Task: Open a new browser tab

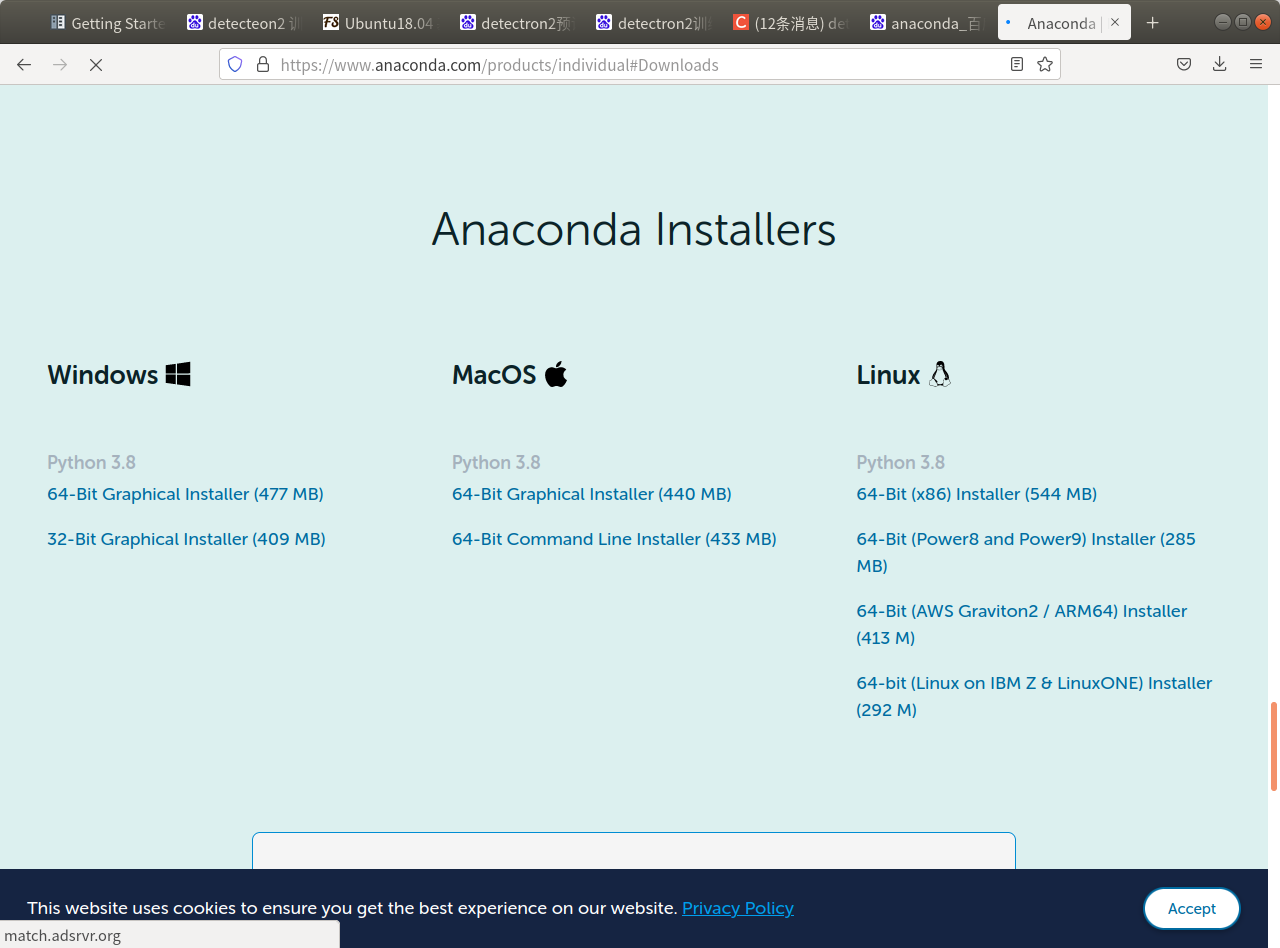Action: coord(1153,22)
